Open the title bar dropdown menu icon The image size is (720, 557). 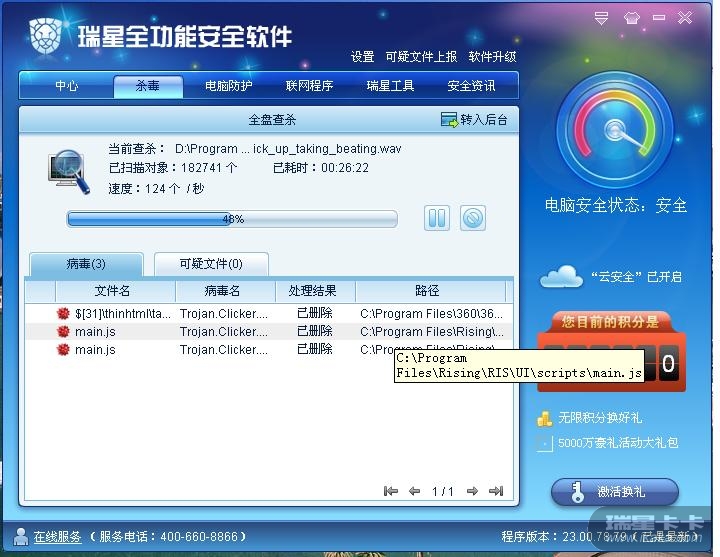point(601,18)
